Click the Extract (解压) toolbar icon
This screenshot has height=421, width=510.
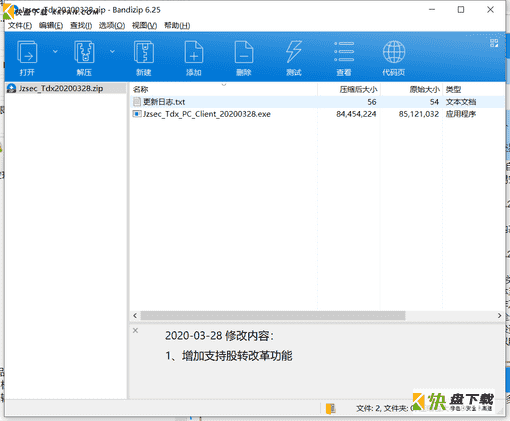point(84,52)
